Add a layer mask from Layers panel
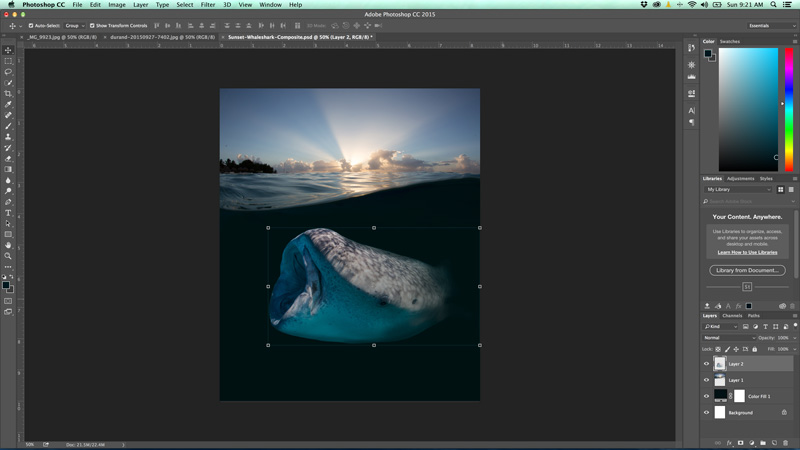The width and height of the screenshot is (800, 450). pyautogui.click(x=740, y=442)
